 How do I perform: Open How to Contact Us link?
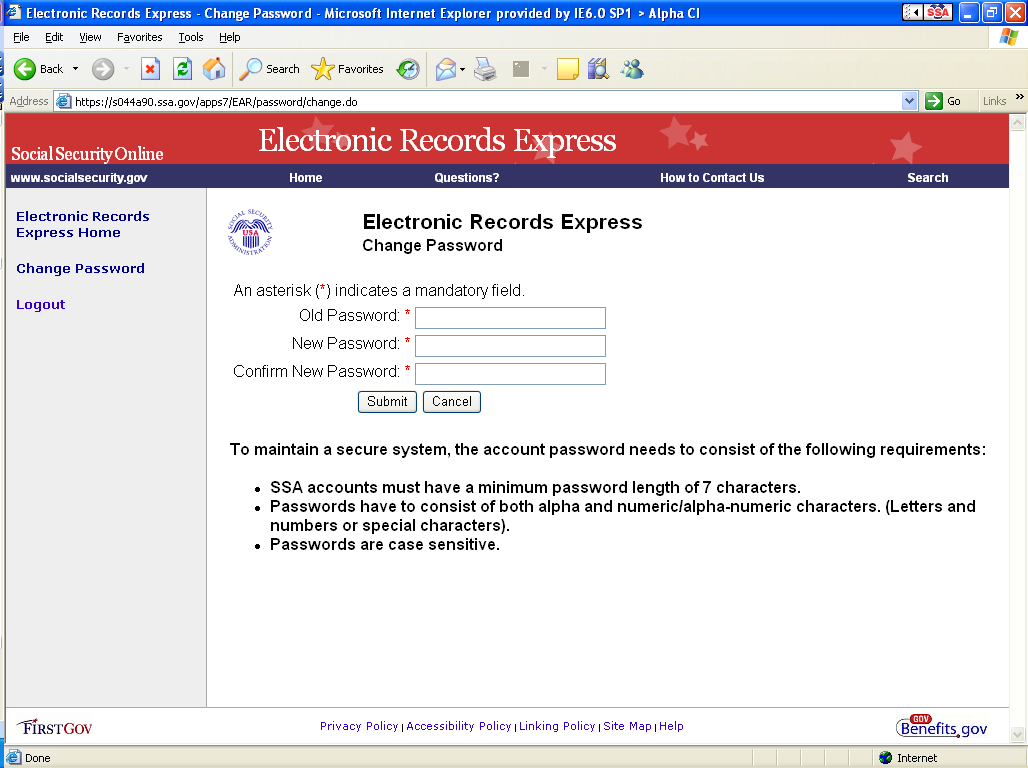pos(712,178)
